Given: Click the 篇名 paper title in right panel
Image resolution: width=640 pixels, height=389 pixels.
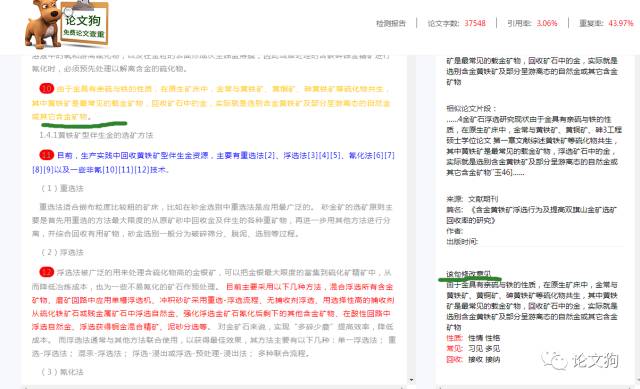Looking at the screenshot, I should [x=531, y=215].
